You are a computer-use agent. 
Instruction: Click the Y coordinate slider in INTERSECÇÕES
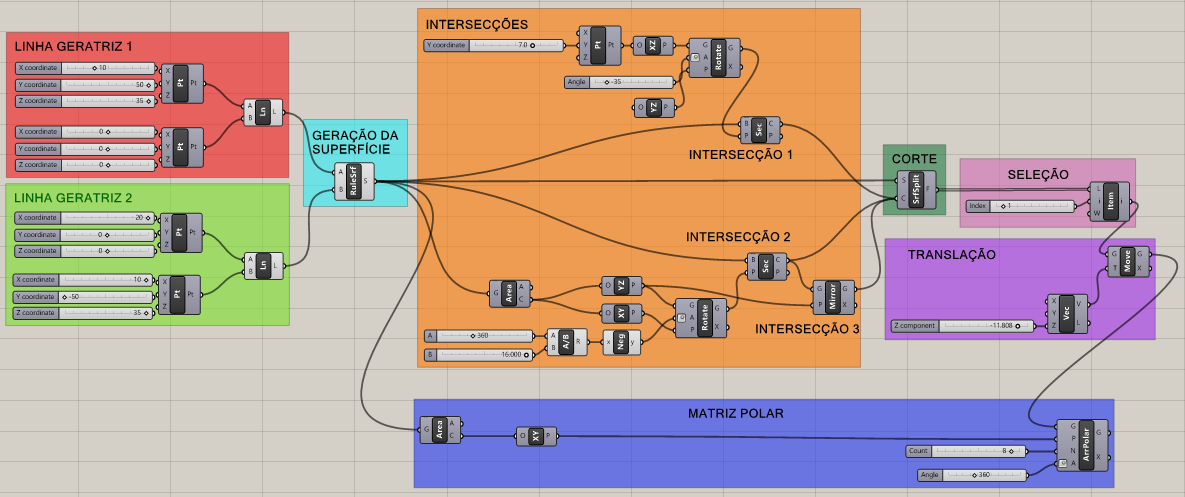coord(490,45)
